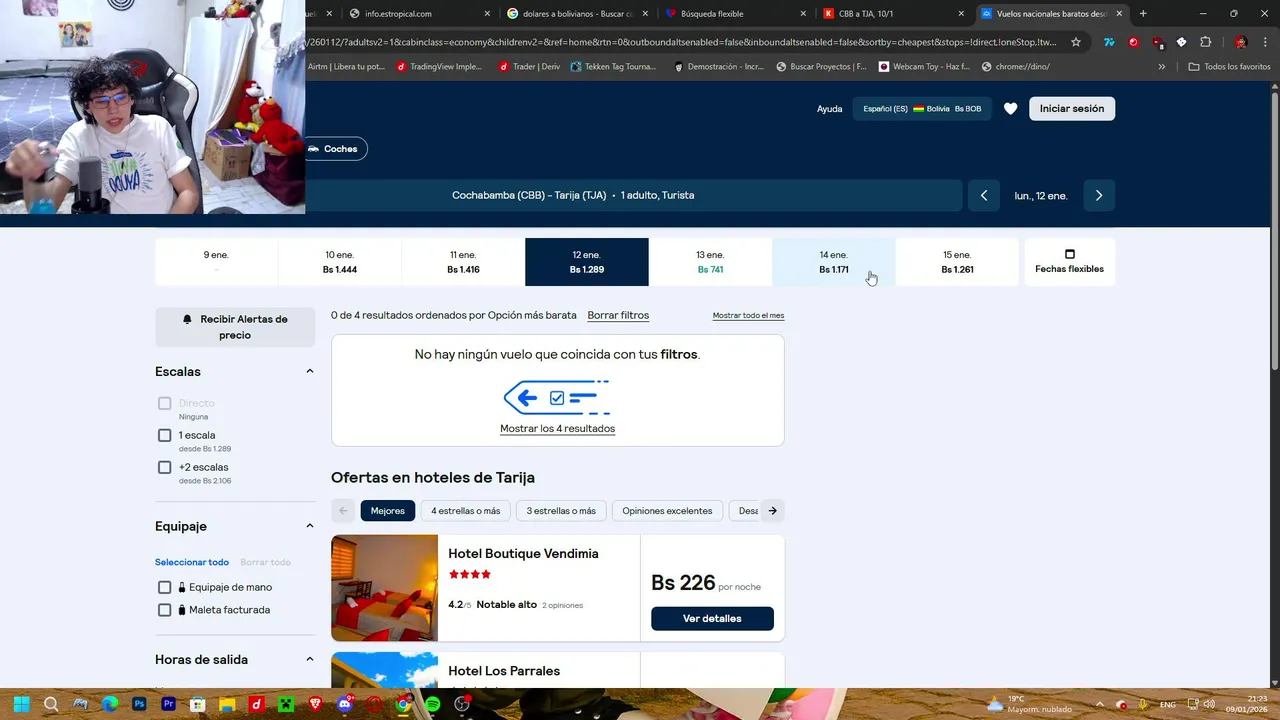This screenshot has width=1280, height=720.
Task: Select the 13 ene. Bs 741 date
Action: click(710, 262)
